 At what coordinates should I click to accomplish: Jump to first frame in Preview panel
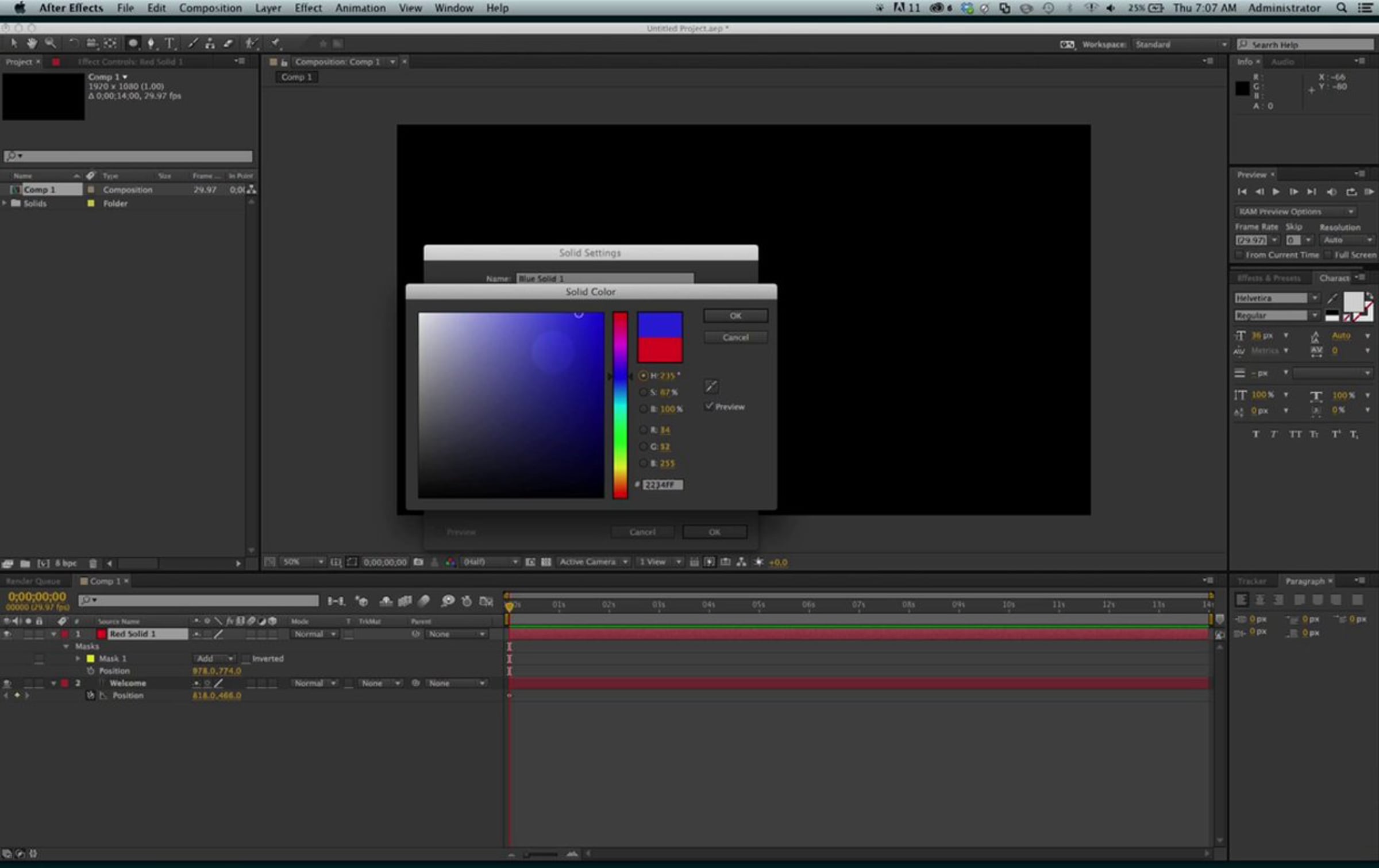1242,192
